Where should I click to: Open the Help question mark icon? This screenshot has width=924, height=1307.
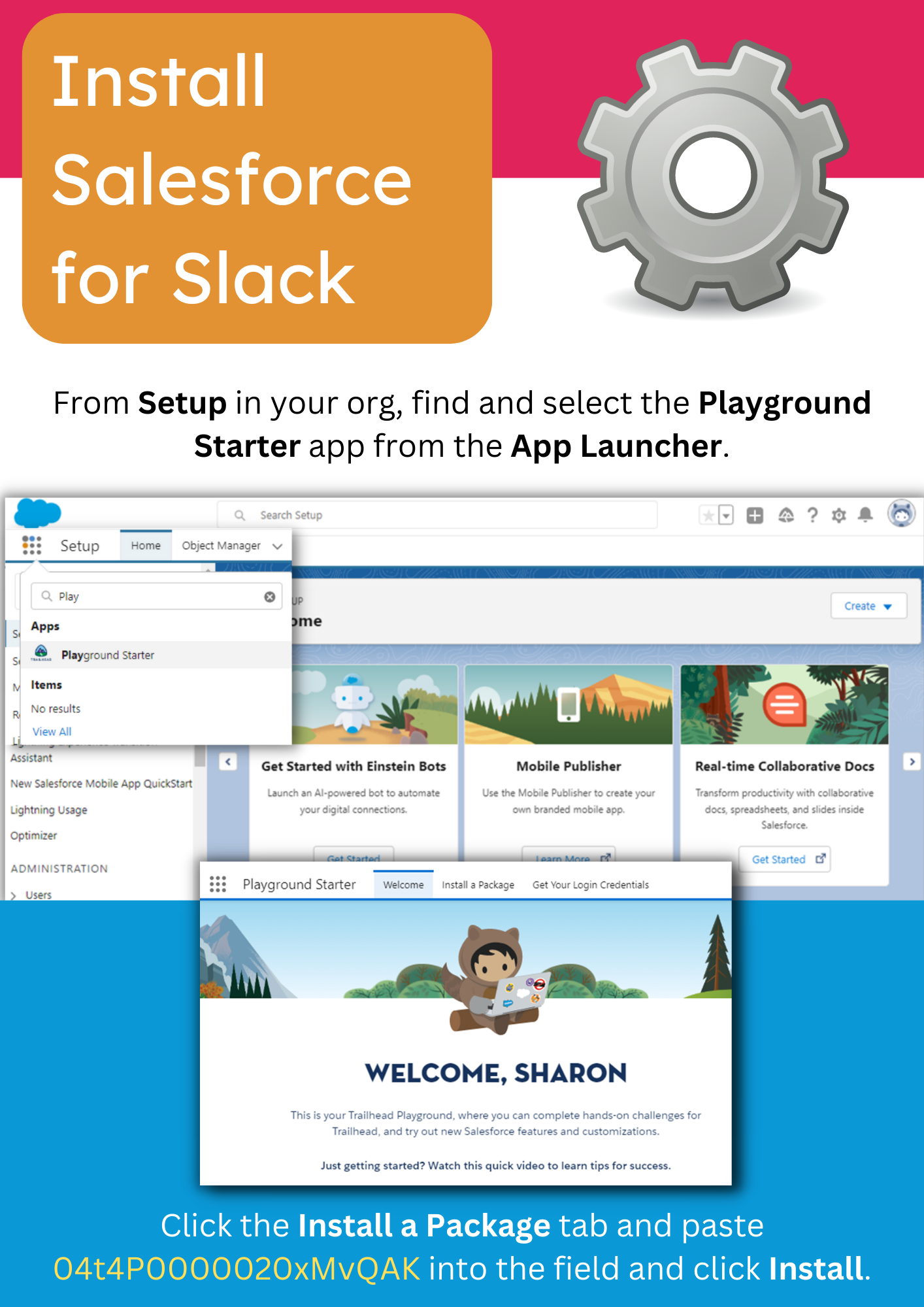(812, 515)
